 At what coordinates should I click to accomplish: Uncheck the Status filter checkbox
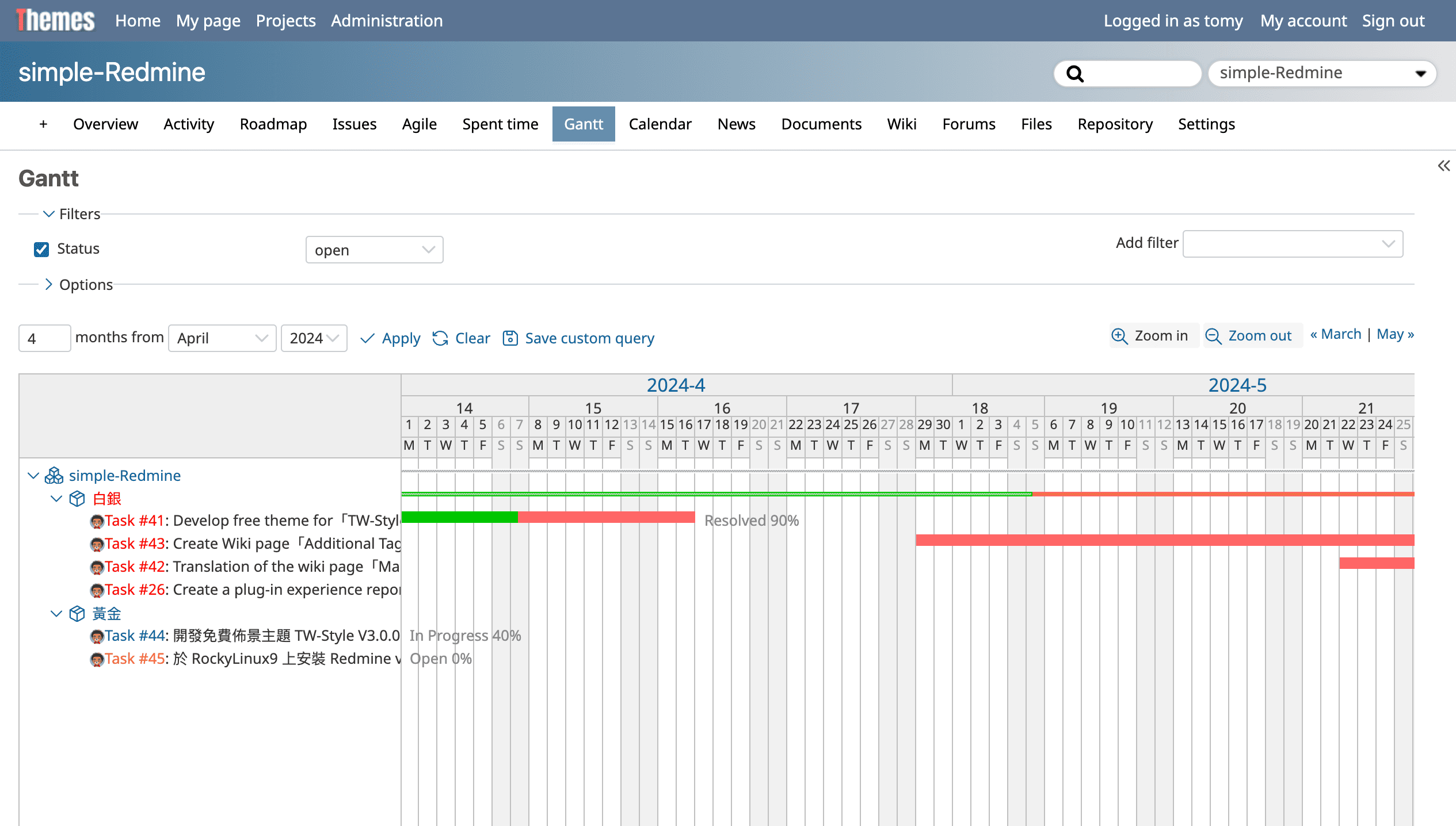[x=41, y=249]
